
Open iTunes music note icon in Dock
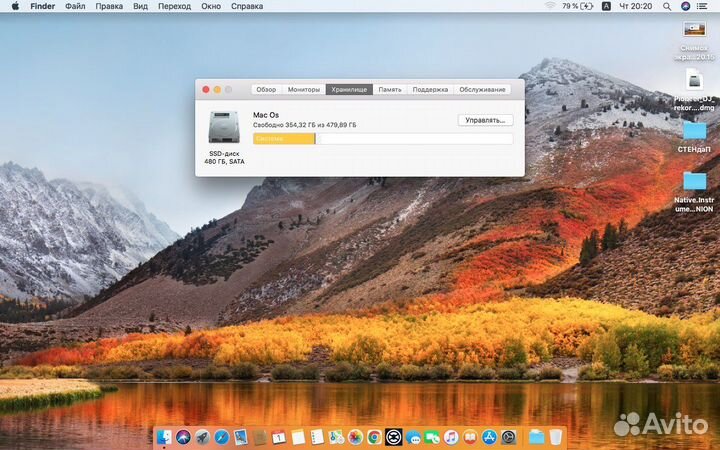coord(451,437)
